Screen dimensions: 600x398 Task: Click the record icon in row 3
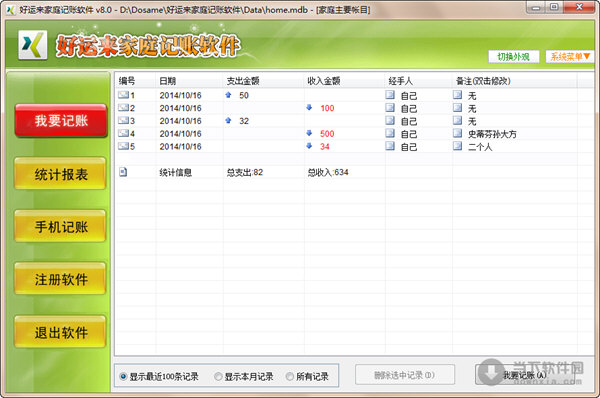pos(123,121)
